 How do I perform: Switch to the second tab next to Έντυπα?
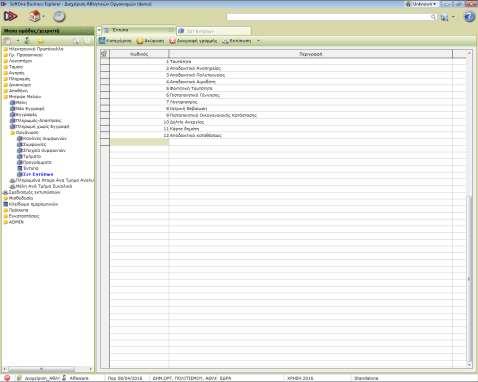point(213,31)
